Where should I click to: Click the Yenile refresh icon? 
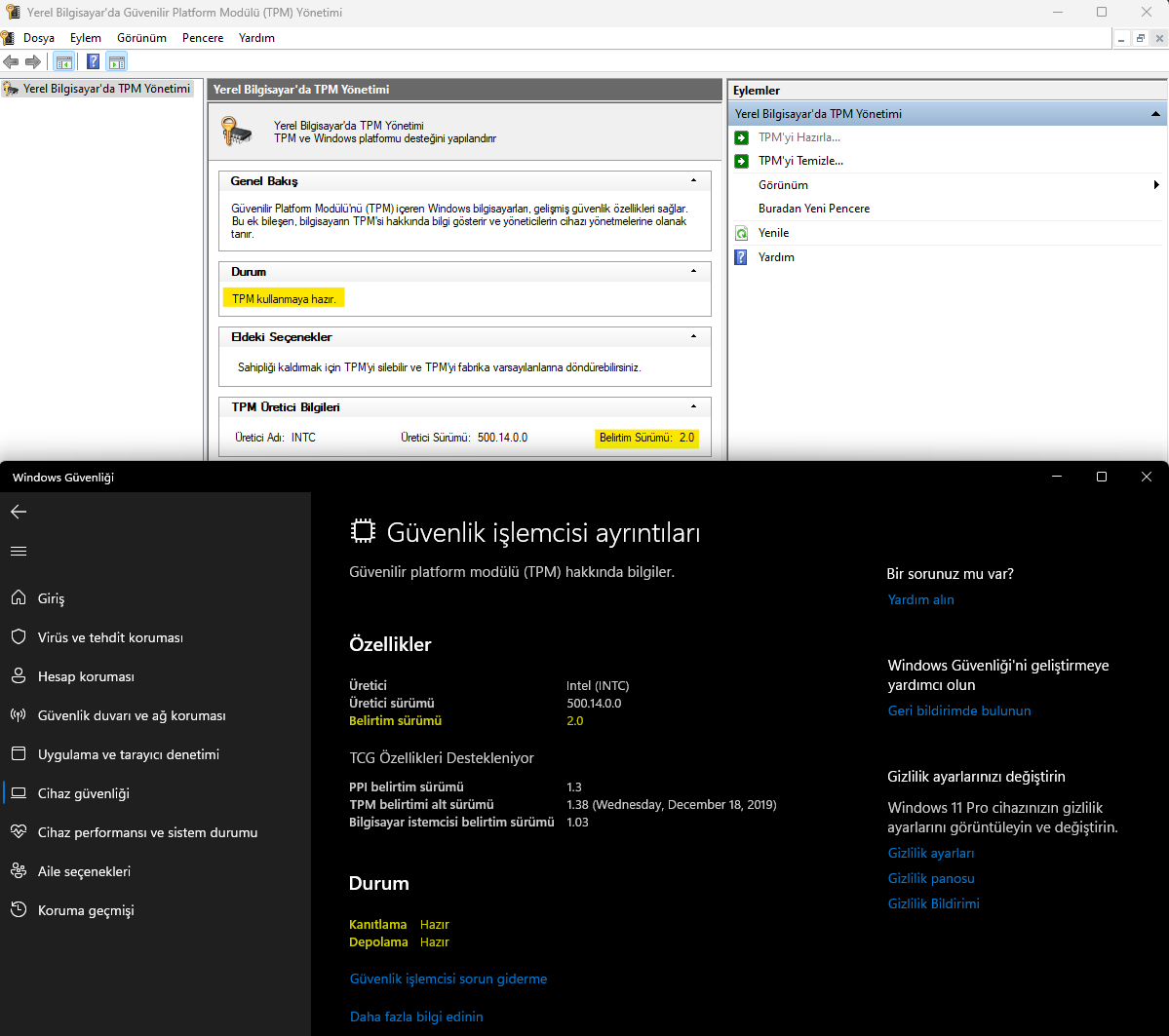(741, 233)
